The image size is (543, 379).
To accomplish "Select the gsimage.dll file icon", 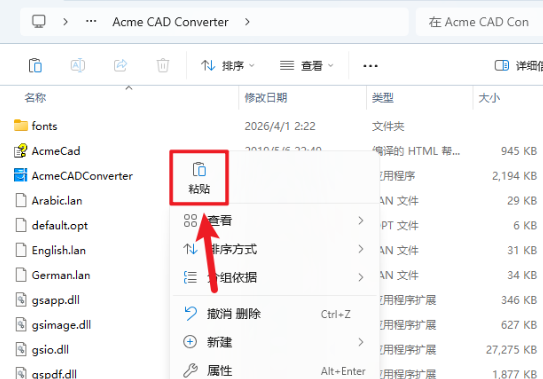I will (x=21, y=325).
